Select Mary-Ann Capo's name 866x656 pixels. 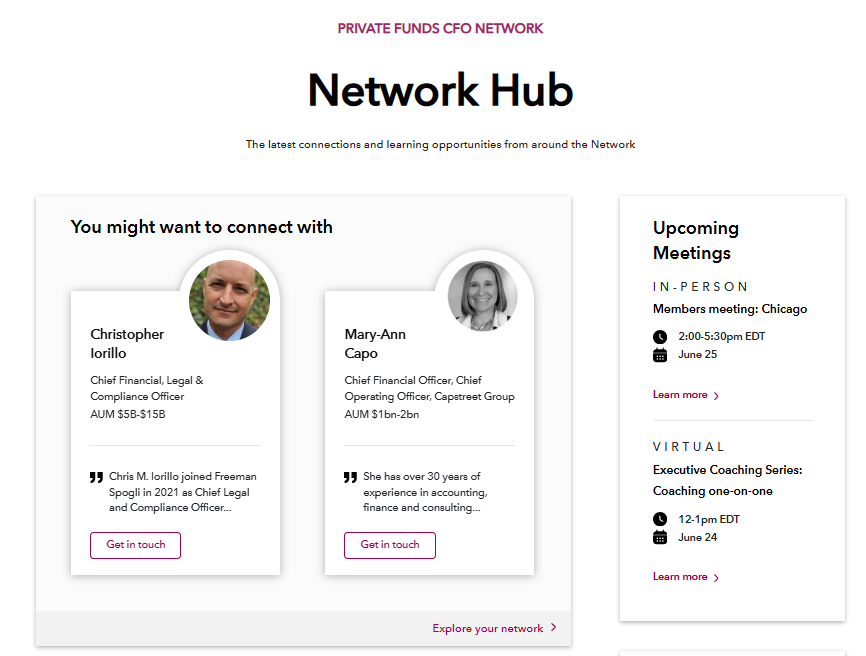pos(375,343)
